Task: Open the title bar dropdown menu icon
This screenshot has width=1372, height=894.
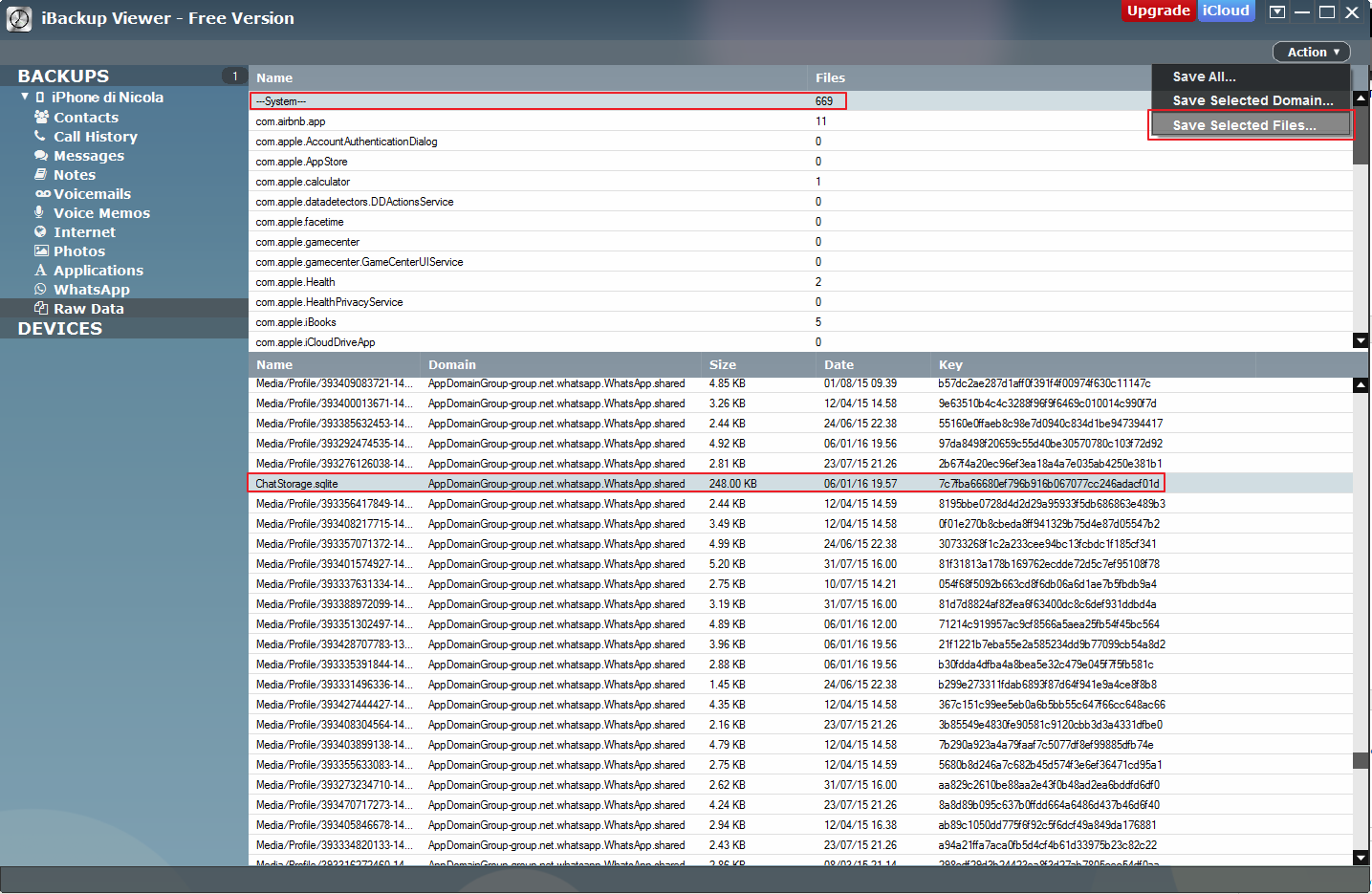Action: coord(1276,11)
